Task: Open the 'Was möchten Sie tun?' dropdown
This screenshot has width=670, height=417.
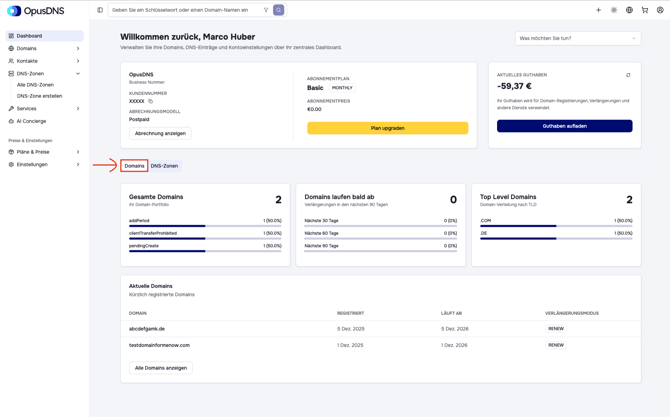Action: pos(578,38)
